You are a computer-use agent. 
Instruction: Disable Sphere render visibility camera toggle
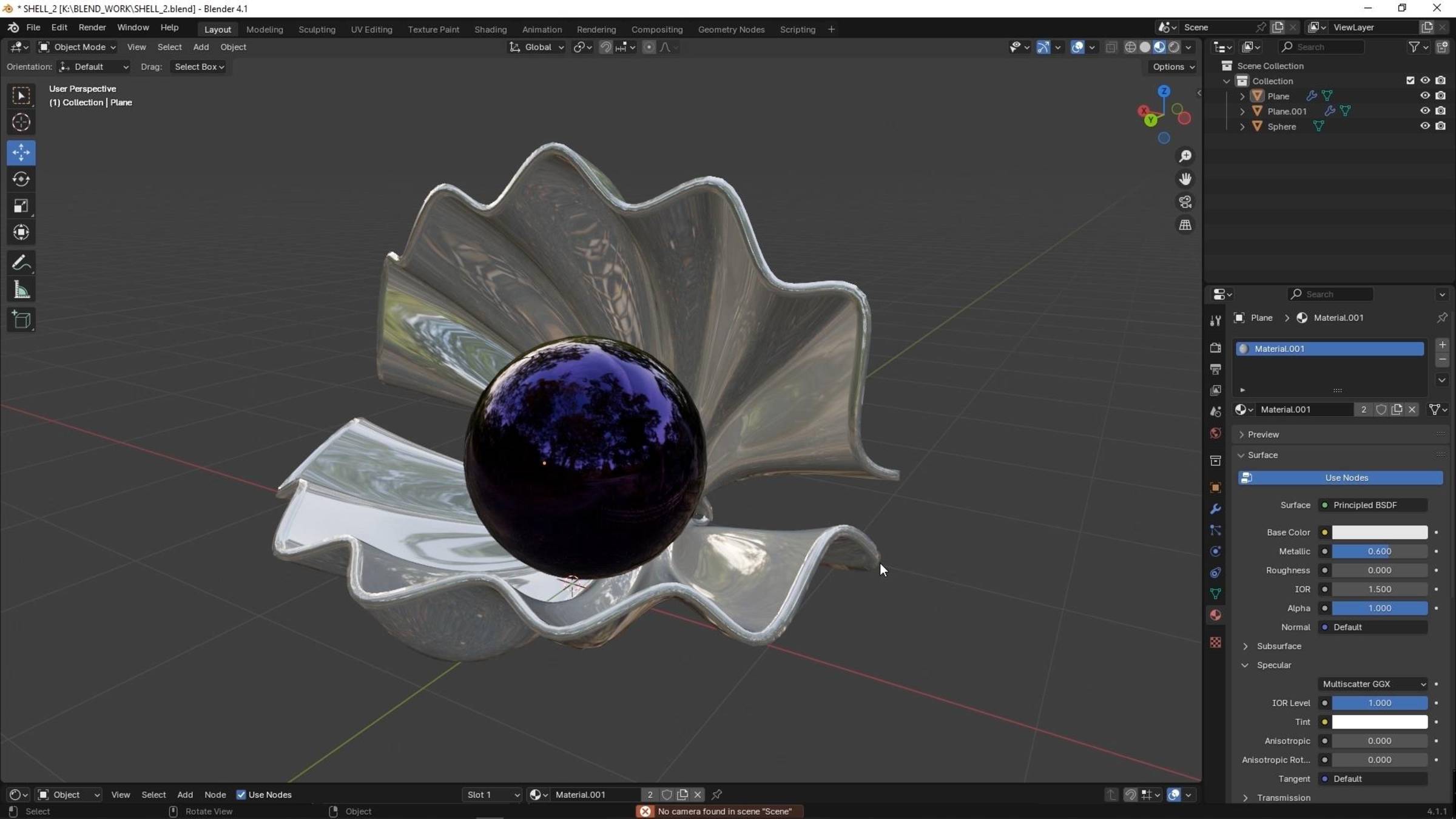(1441, 126)
